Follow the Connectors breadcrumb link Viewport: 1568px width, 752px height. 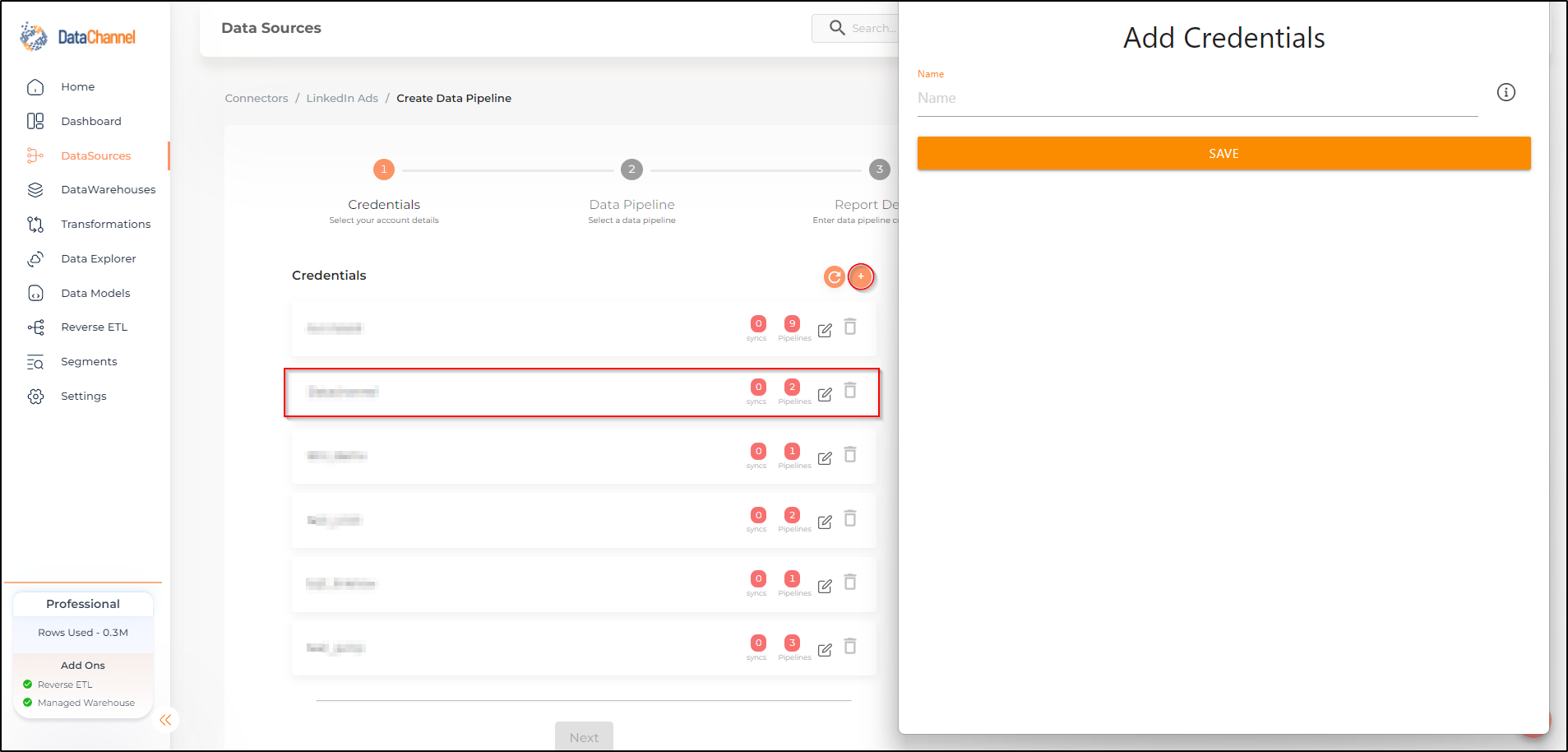coord(257,98)
